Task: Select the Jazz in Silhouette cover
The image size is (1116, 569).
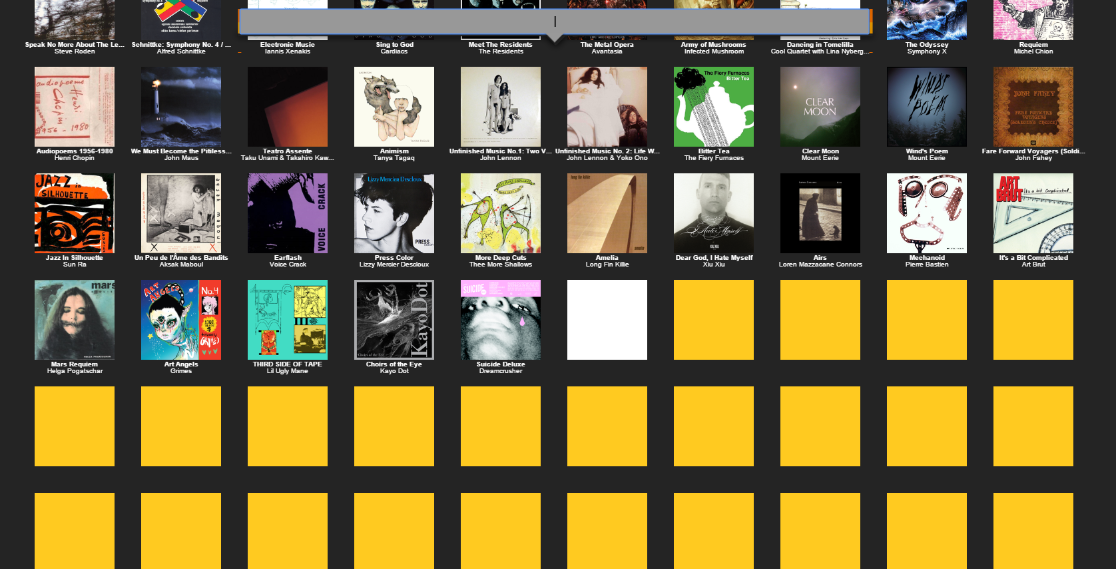Action: click(x=75, y=213)
